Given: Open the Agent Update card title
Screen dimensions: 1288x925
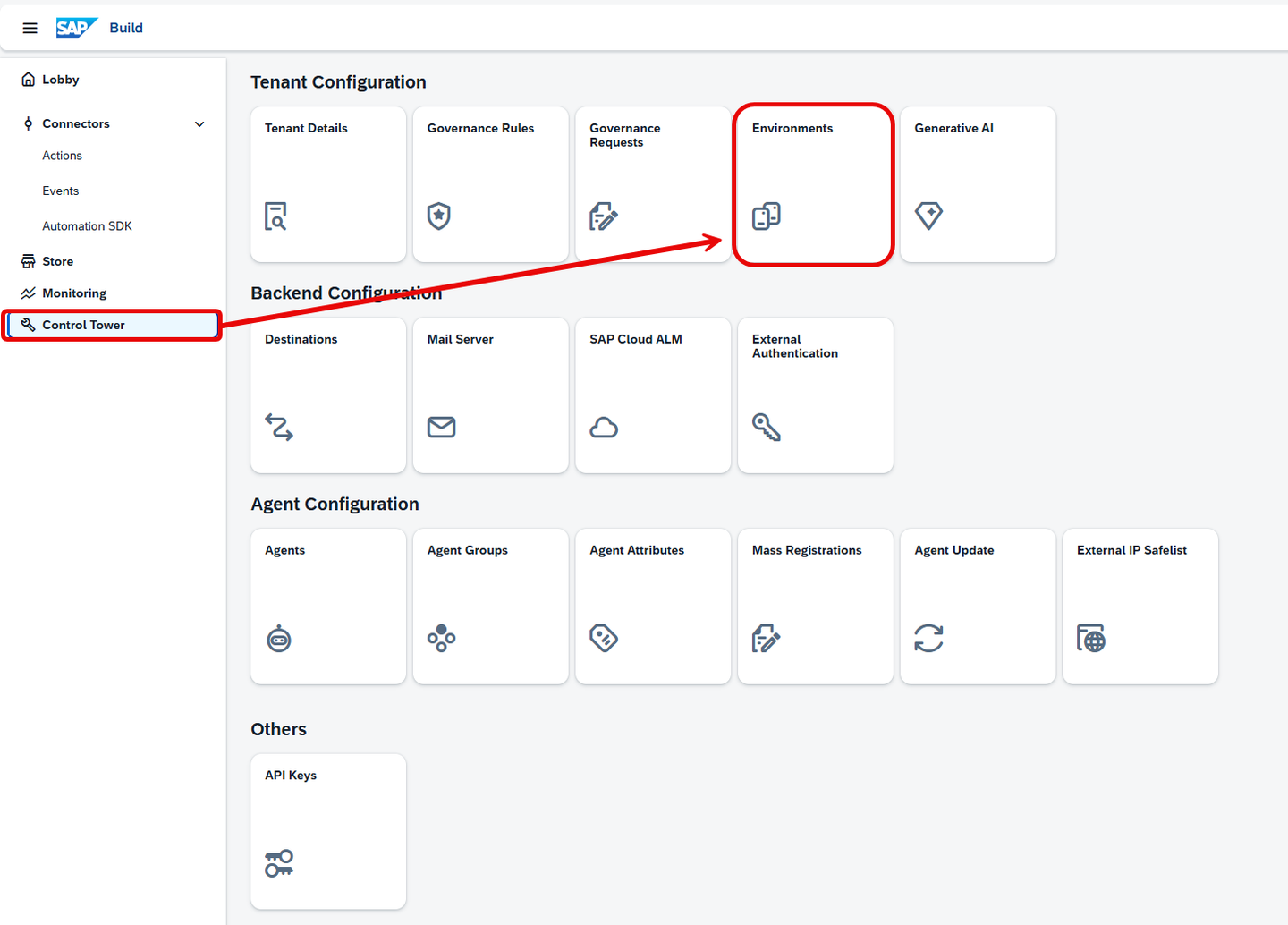Looking at the screenshot, I should coord(954,550).
